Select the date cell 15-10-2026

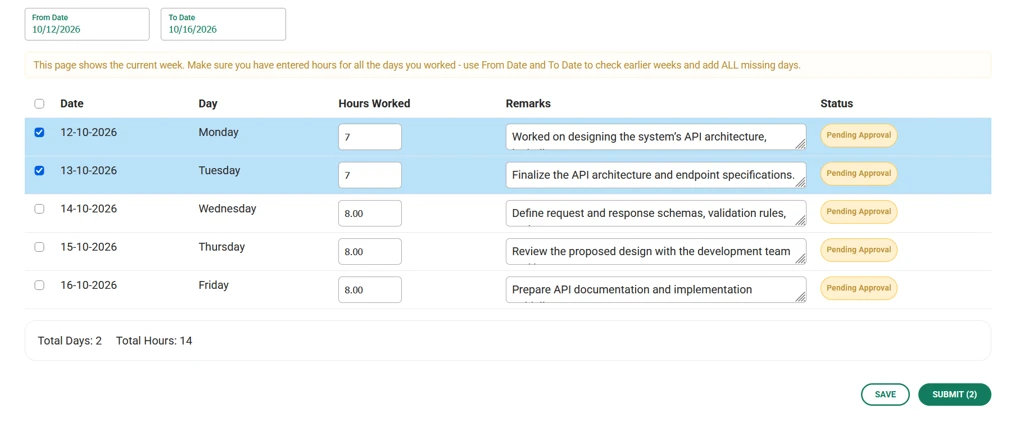pyautogui.click(x=89, y=247)
